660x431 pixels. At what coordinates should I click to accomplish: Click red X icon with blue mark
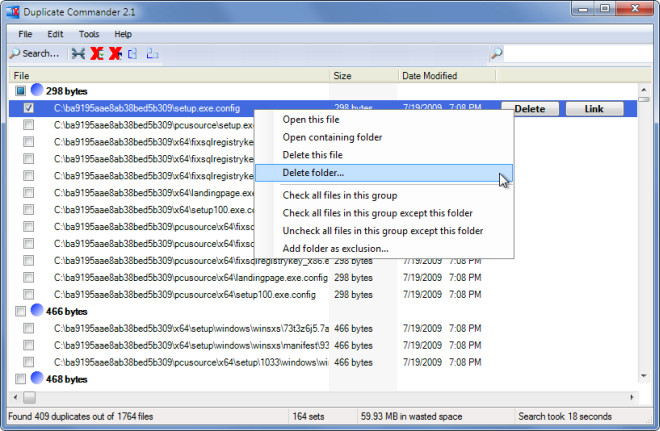(x=115, y=53)
